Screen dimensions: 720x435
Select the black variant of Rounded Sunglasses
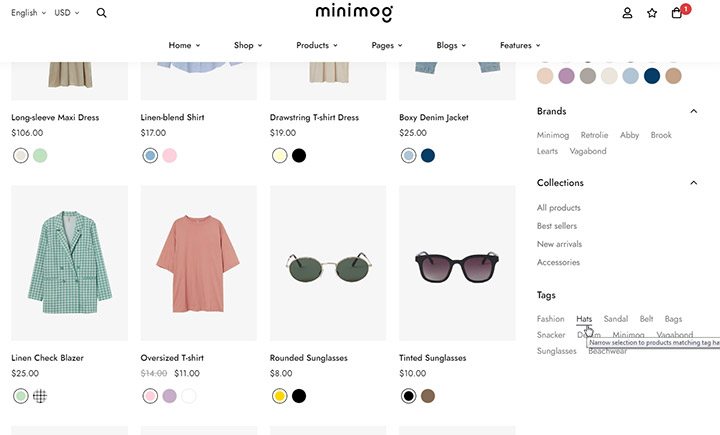pos(299,396)
